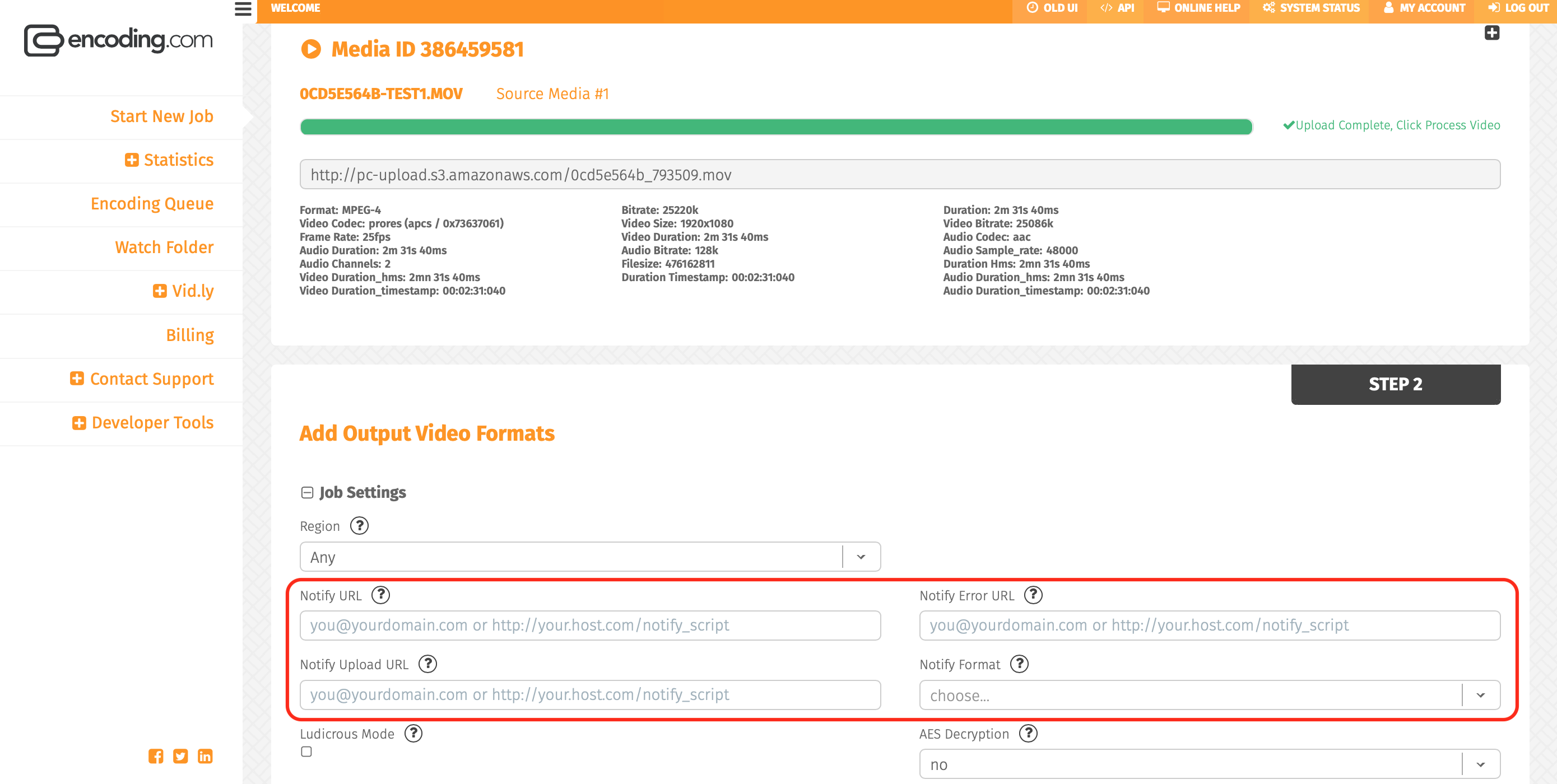The width and height of the screenshot is (1557, 784).
Task: Expand the plus icon at top-right of media panel
Action: tap(1491, 32)
